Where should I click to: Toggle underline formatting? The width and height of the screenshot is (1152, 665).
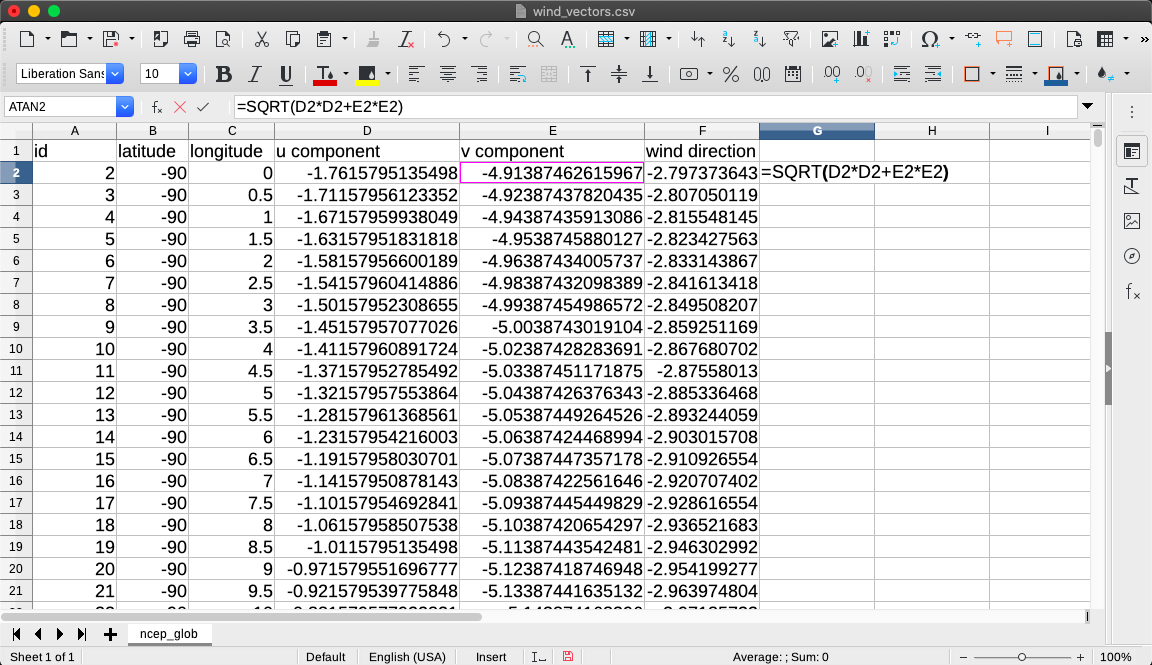click(x=286, y=74)
